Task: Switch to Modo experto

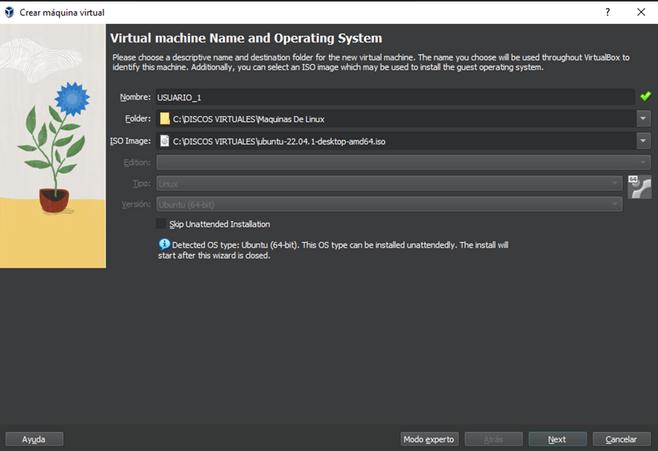Action: (429, 439)
